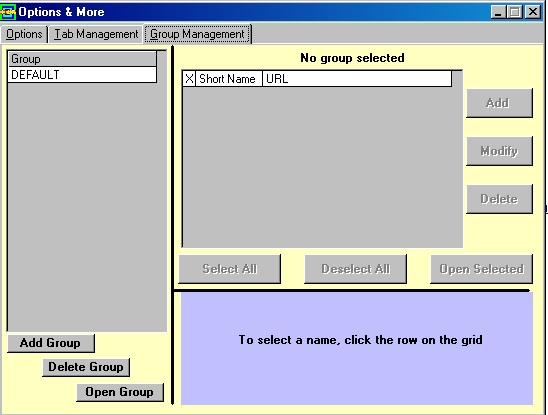The width and height of the screenshot is (548, 415).
Task: Click the Add URL button
Action: tap(499, 103)
